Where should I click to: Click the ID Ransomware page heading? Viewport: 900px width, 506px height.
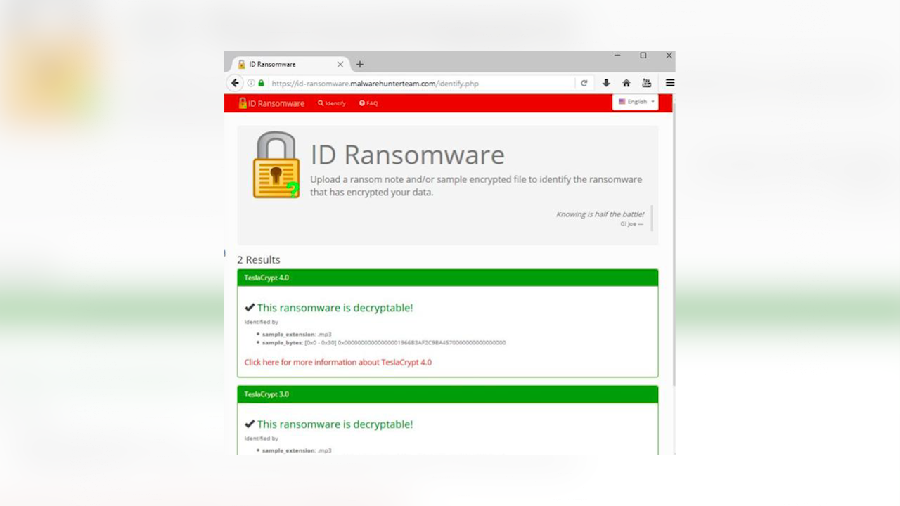(x=408, y=155)
